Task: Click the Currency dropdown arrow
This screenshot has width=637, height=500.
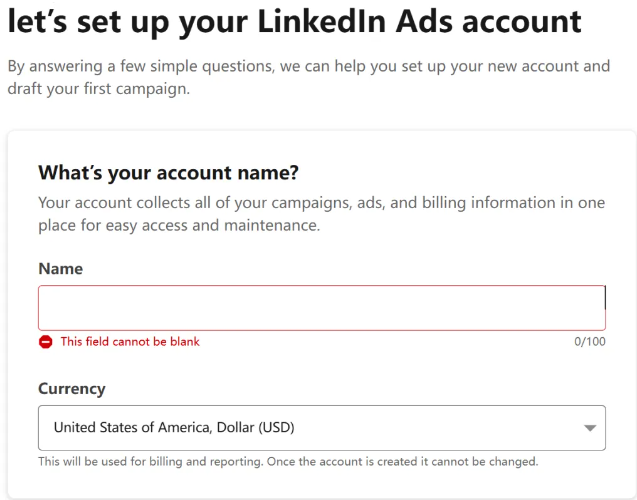Action: pyautogui.click(x=590, y=428)
